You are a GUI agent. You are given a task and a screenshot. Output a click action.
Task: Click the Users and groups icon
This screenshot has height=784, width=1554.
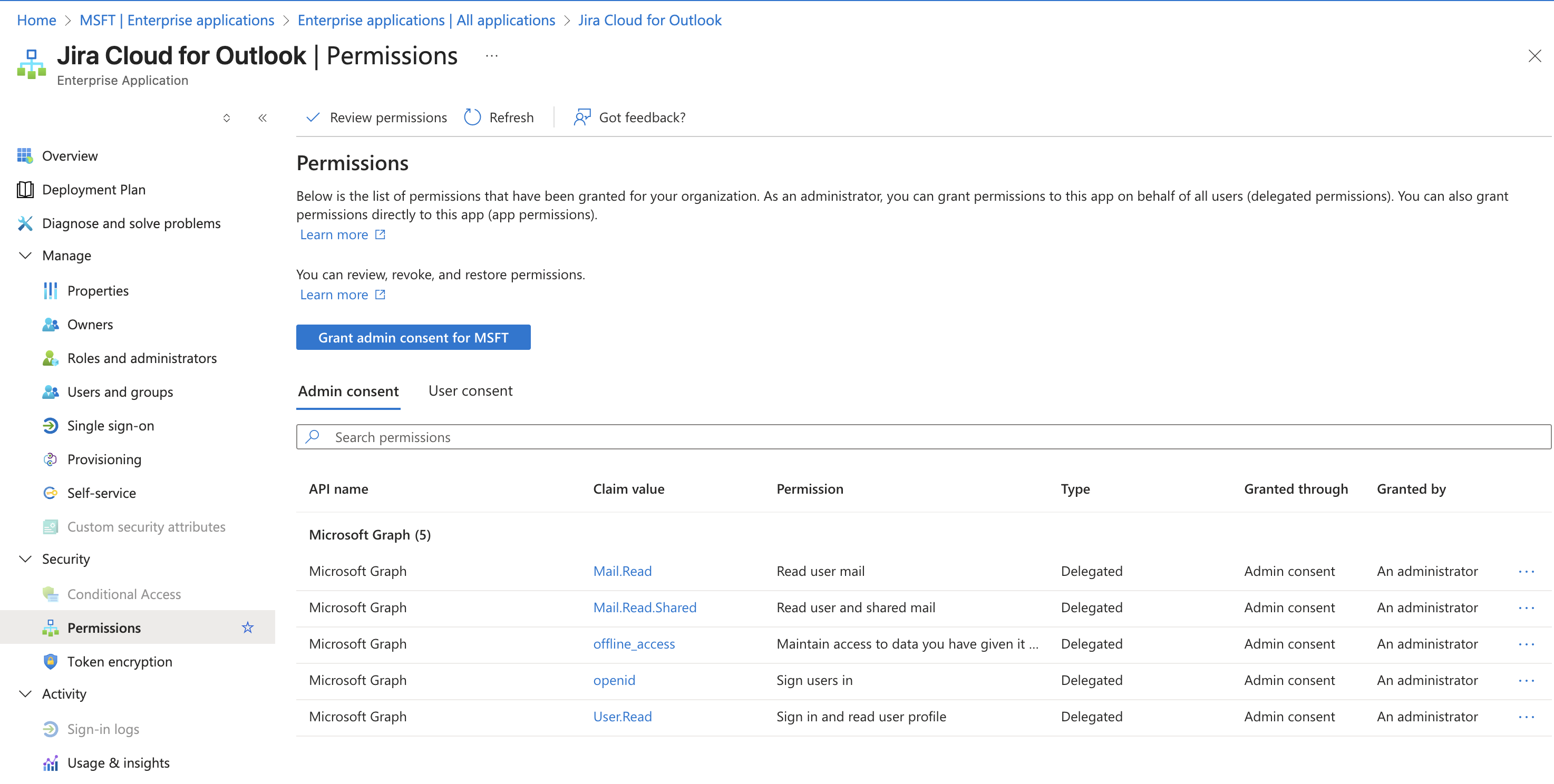tap(50, 392)
